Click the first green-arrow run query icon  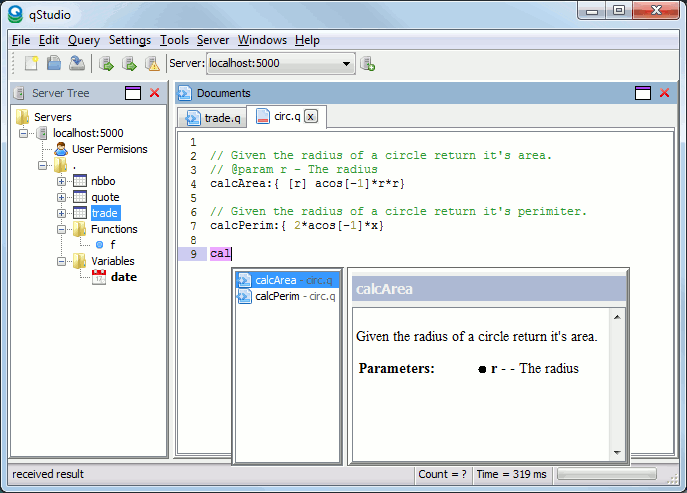pos(106,64)
